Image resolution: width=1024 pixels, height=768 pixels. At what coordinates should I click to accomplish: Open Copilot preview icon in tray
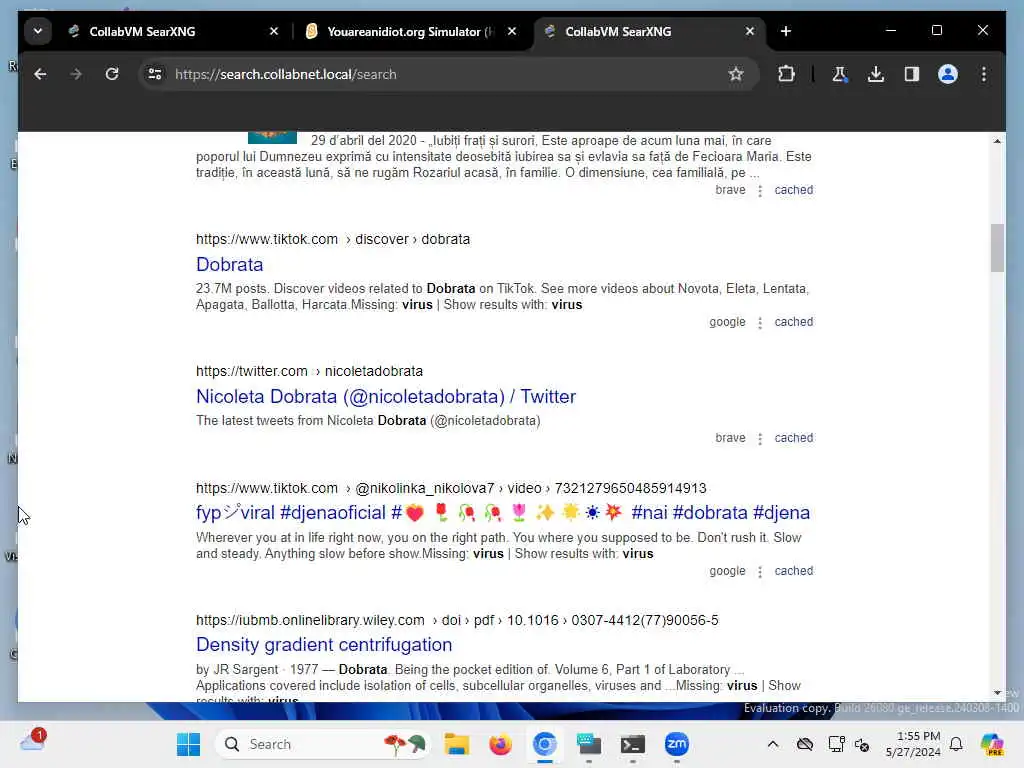pyautogui.click(x=991, y=744)
